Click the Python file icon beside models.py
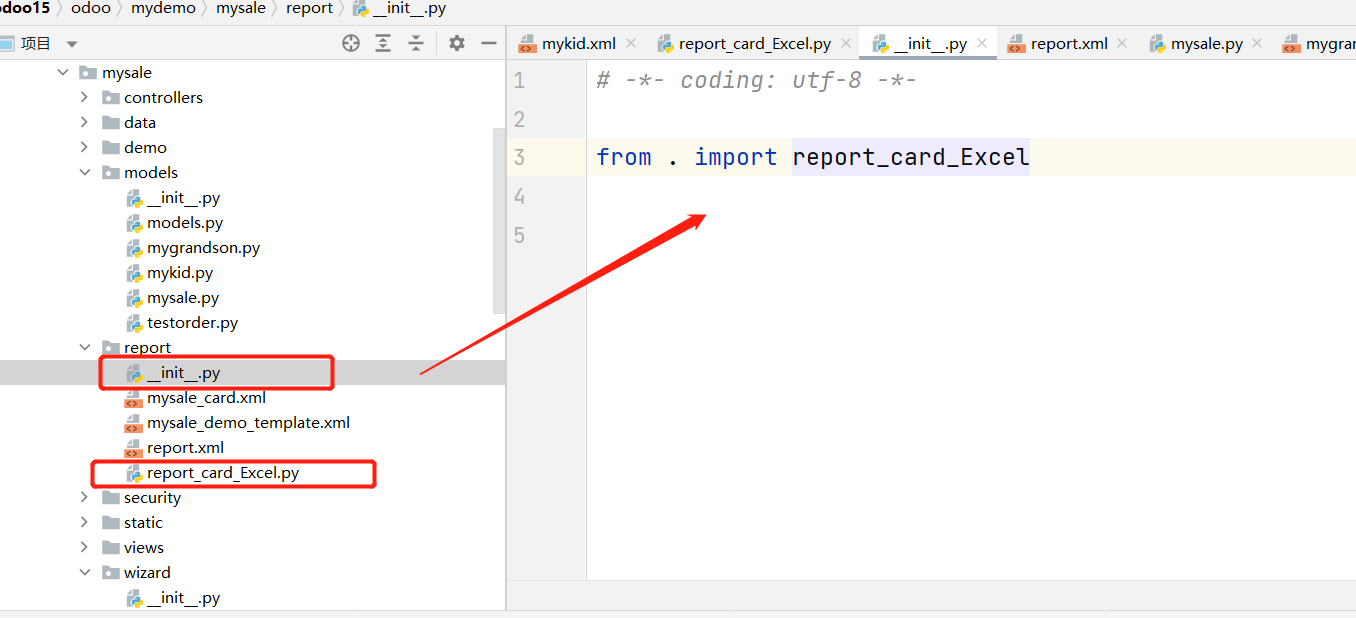The image size is (1356, 618). pos(133,222)
